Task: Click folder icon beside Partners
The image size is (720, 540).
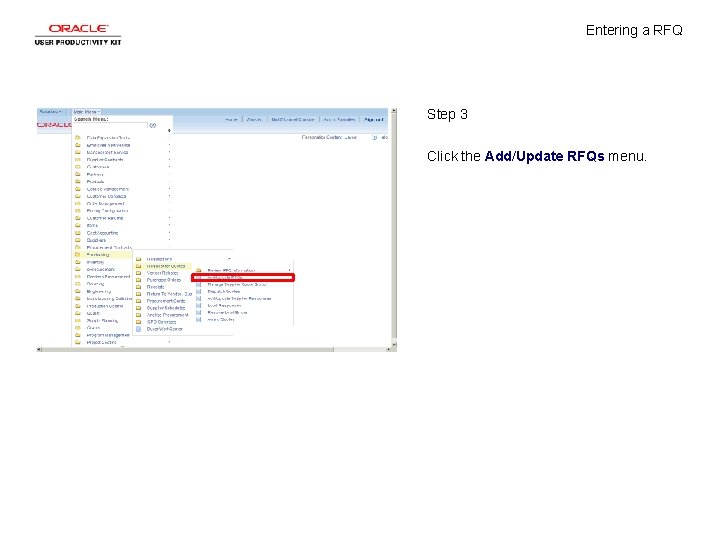Action: (x=78, y=174)
